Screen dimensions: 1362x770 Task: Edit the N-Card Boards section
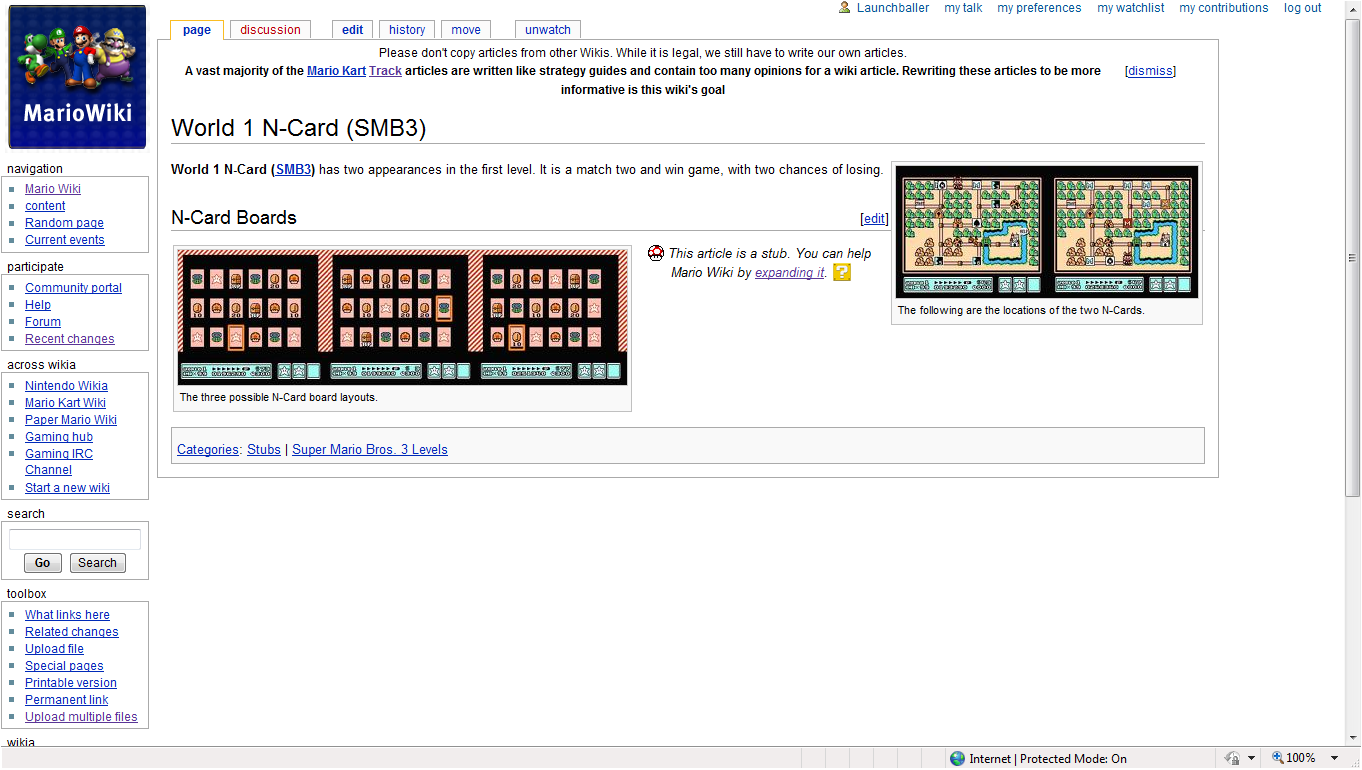pos(874,219)
